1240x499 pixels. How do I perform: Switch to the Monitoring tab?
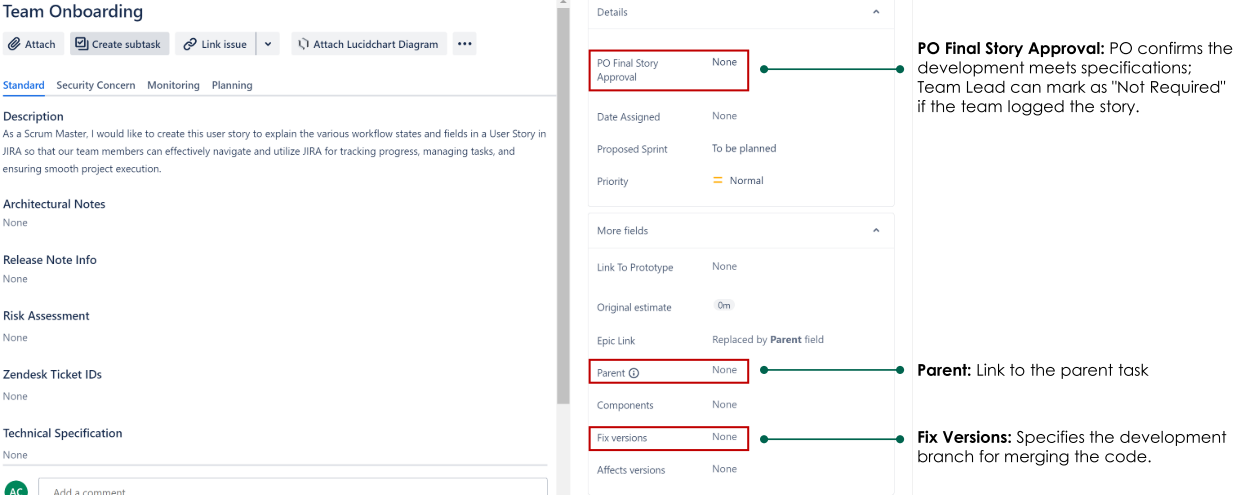[173, 85]
